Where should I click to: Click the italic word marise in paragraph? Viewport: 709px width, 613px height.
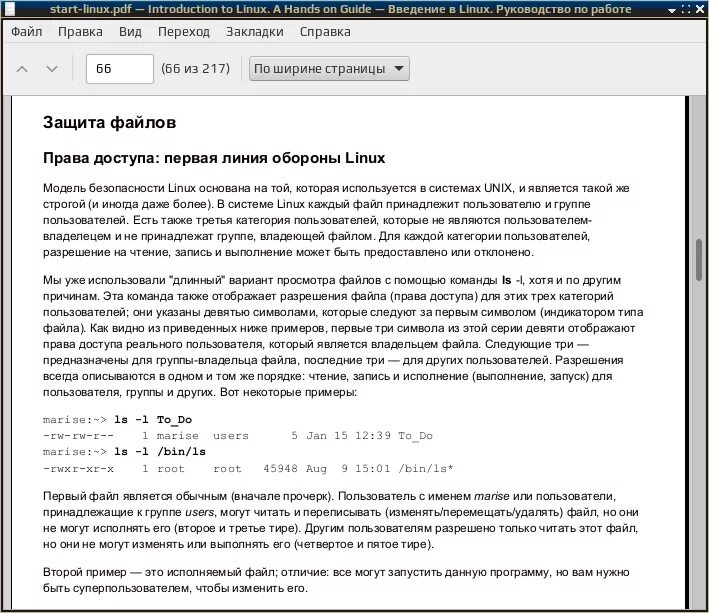point(492,496)
